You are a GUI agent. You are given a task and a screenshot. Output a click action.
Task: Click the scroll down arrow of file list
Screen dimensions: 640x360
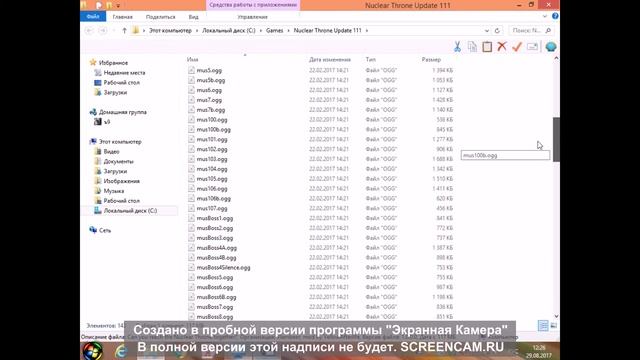[556, 316]
